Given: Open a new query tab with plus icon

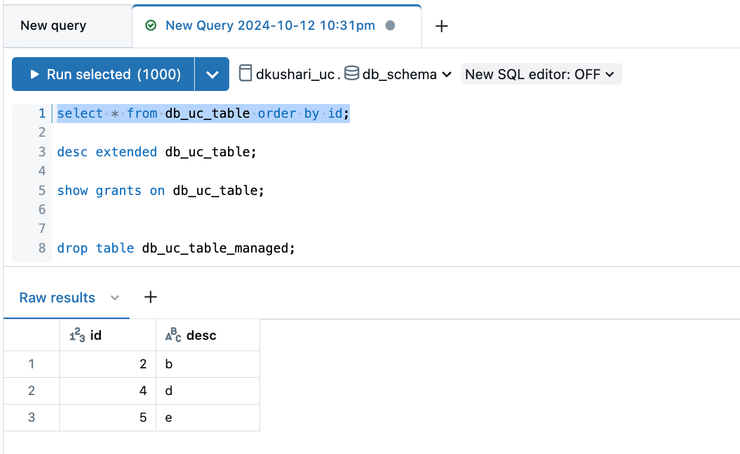Looking at the screenshot, I should 441,26.
